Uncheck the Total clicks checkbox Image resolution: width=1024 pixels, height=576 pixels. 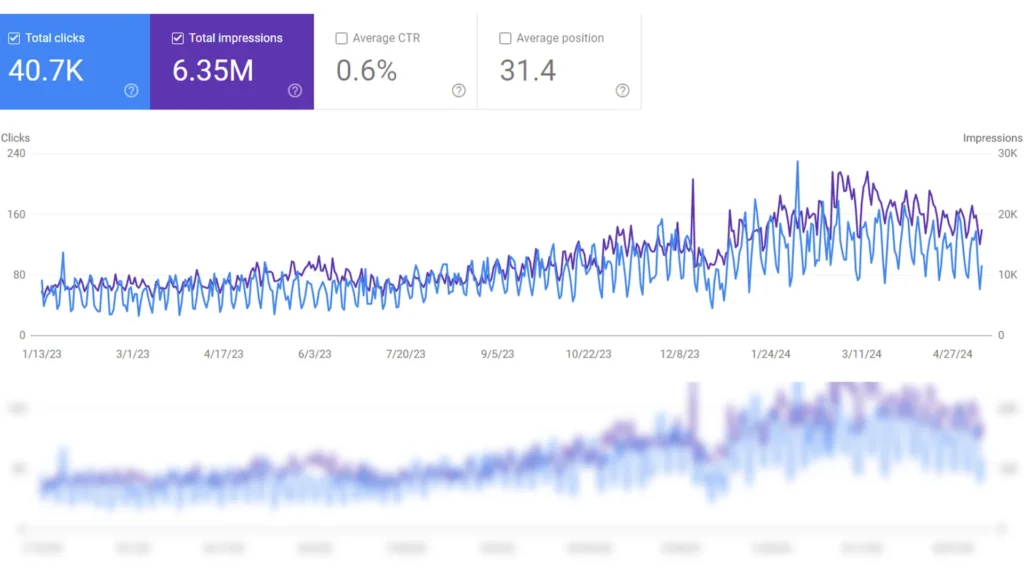(x=14, y=38)
